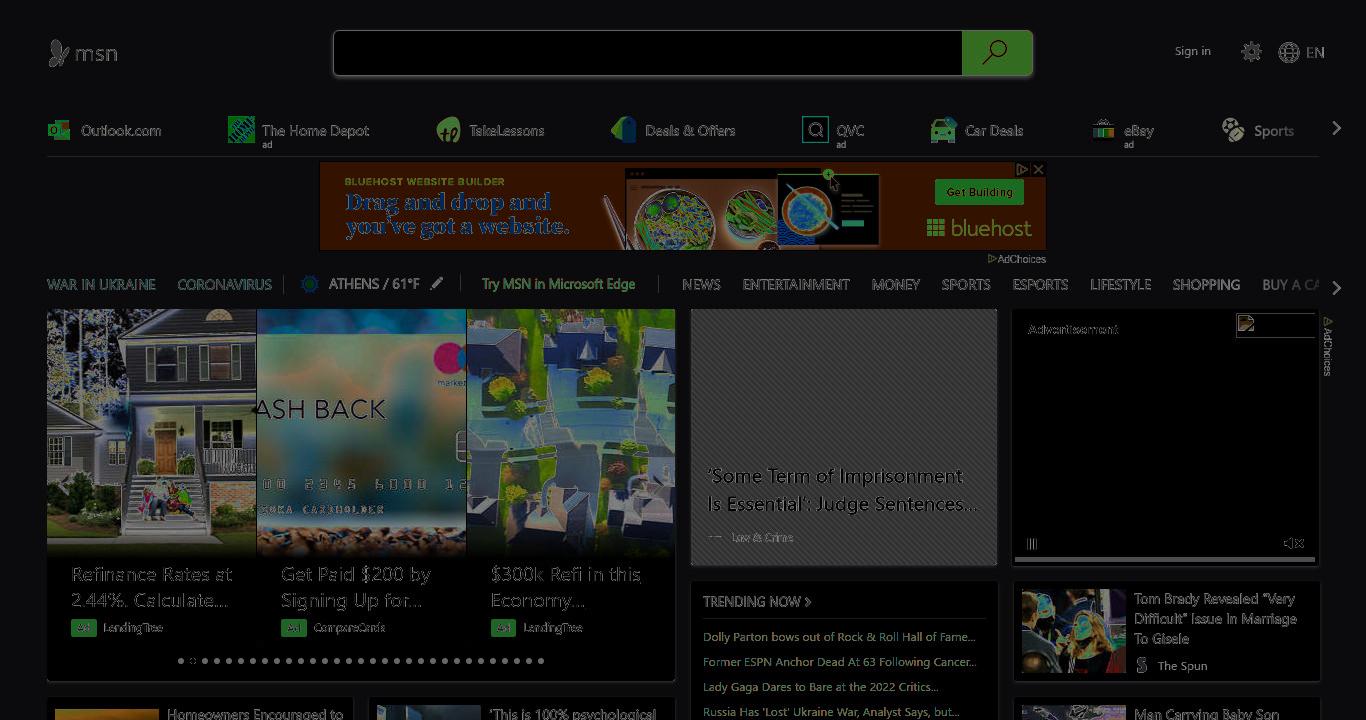Click Get Building on Bluehost ad
Screen dimensions: 1366x720
tap(979, 192)
